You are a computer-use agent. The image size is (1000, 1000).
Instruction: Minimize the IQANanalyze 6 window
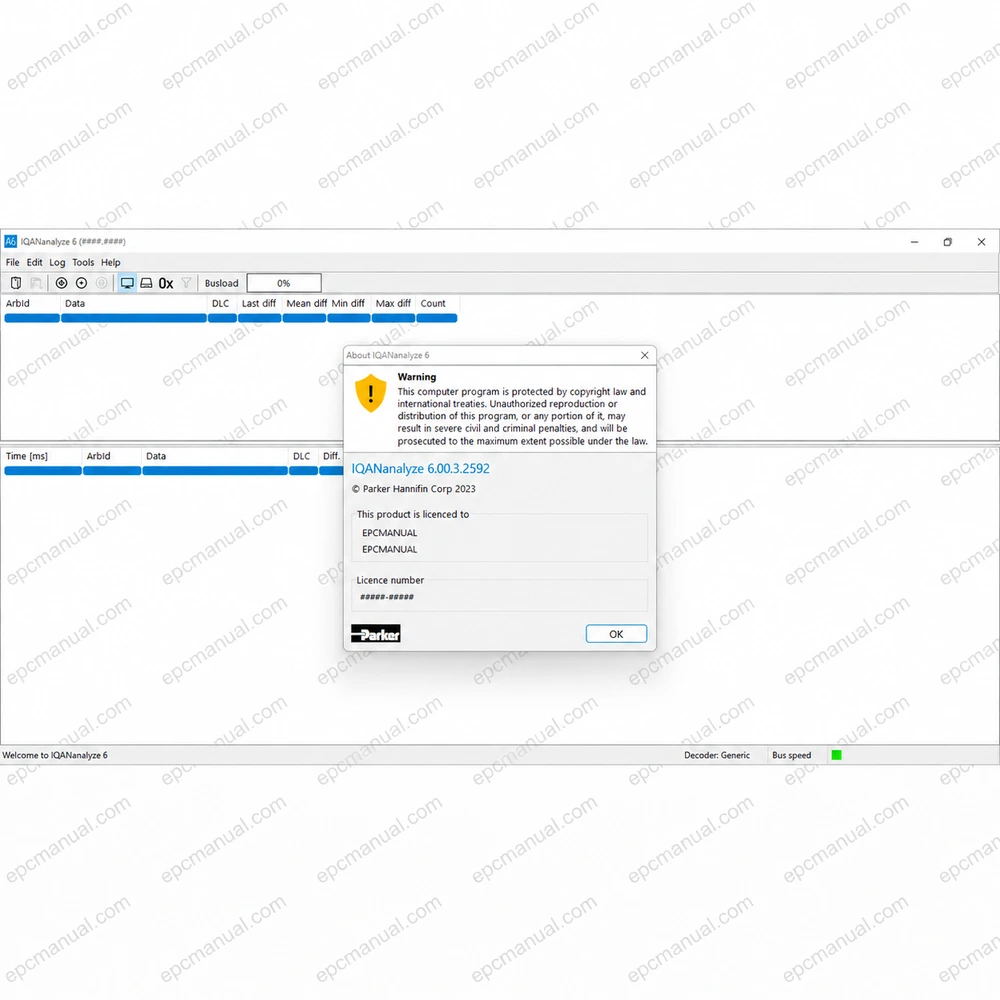click(x=915, y=242)
